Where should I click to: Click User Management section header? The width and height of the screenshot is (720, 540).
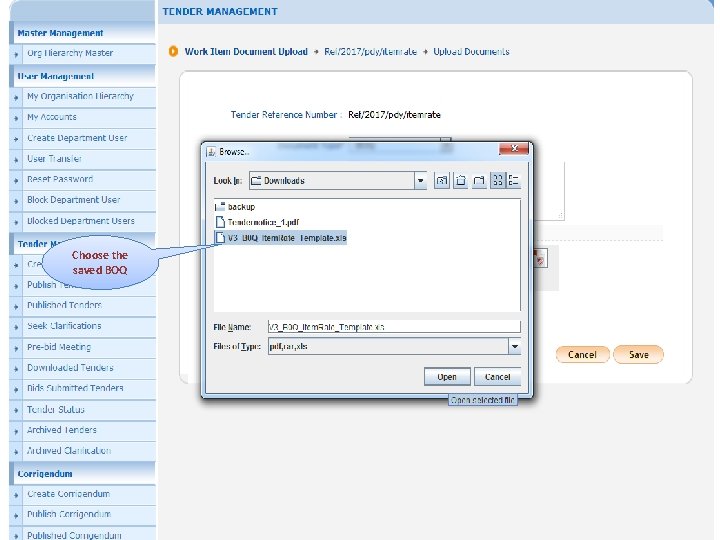[x=56, y=76]
